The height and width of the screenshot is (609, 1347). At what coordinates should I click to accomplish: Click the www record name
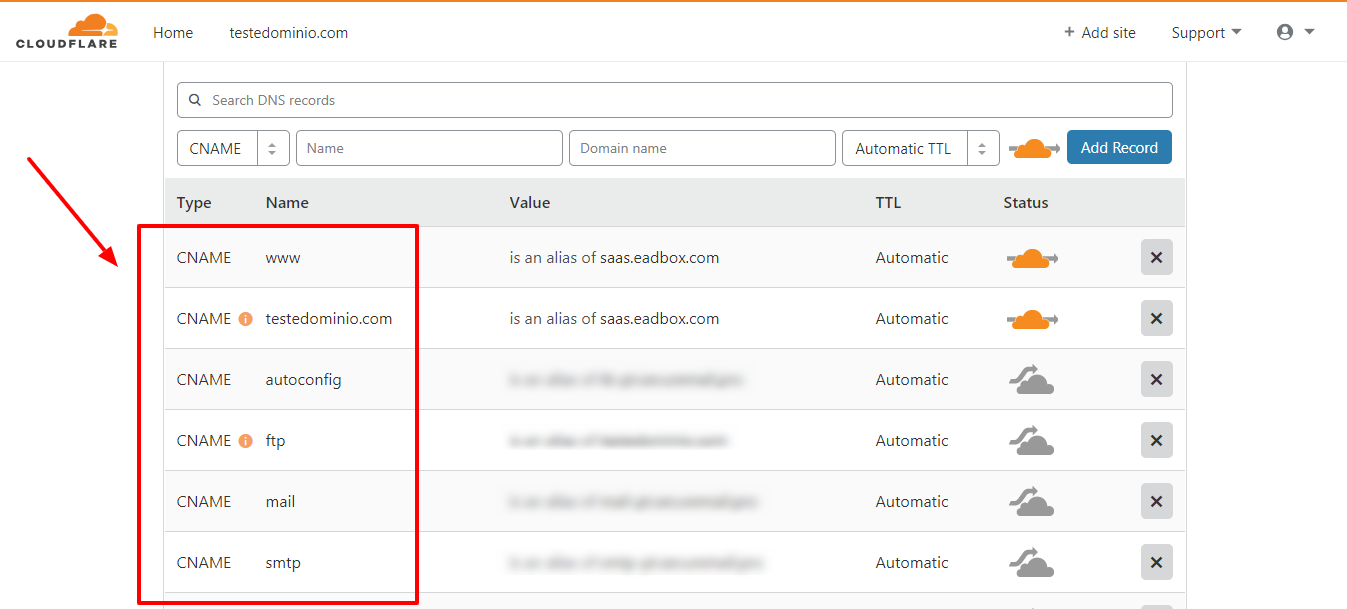(283, 258)
